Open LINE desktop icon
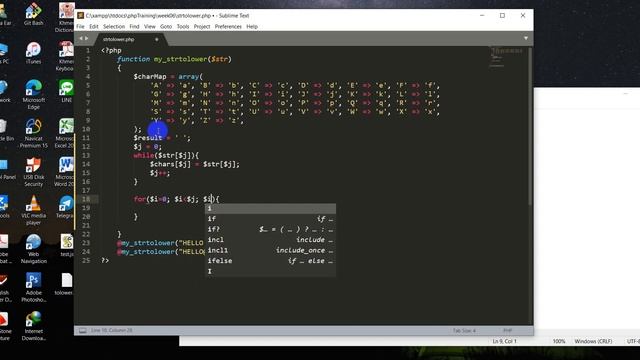Viewport: 640px width, 360px height. point(66,91)
